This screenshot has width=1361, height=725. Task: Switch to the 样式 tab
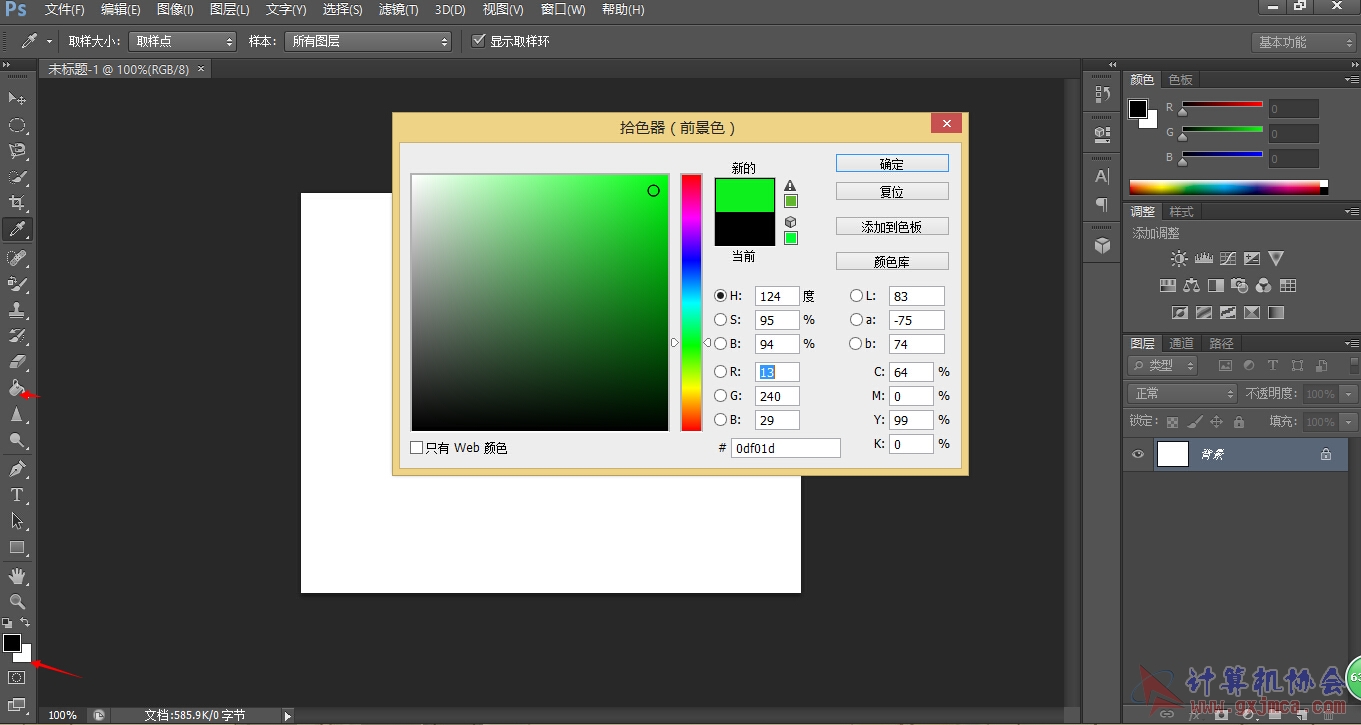(1182, 212)
